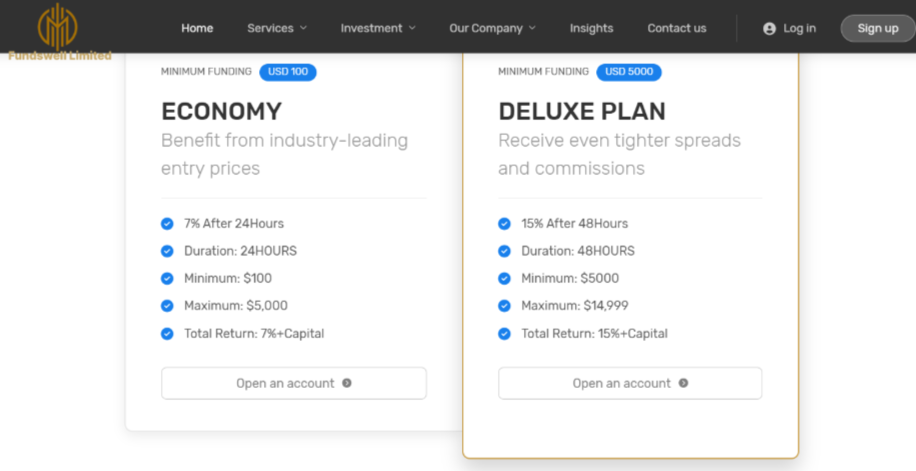Click the USD 100 minimum funding badge
The height and width of the screenshot is (471, 916).
[x=288, y=72]
